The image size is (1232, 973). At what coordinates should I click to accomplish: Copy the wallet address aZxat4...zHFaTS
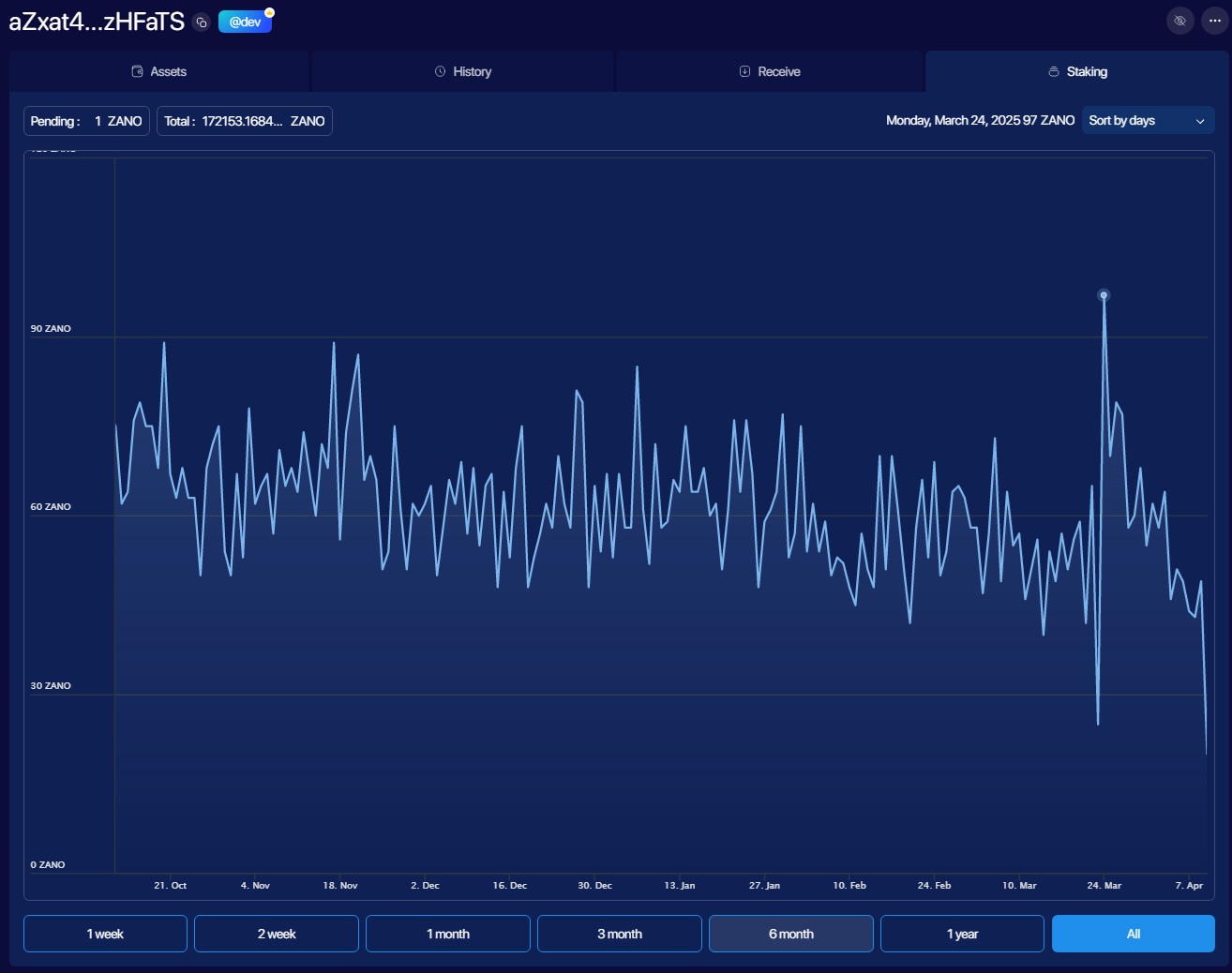[x=202, y=22]
